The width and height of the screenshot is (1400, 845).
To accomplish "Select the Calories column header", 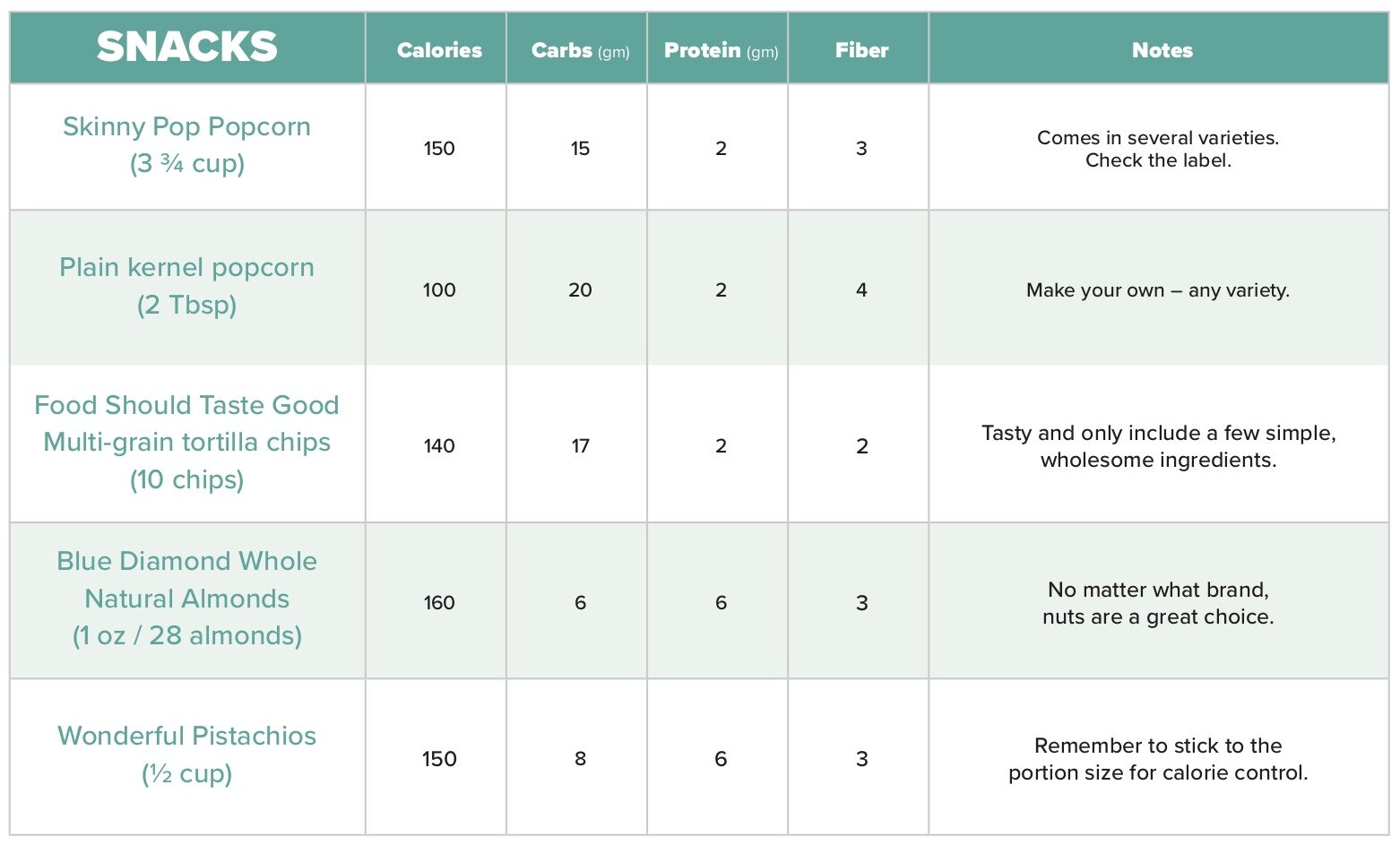I will (x=439, y=50).
